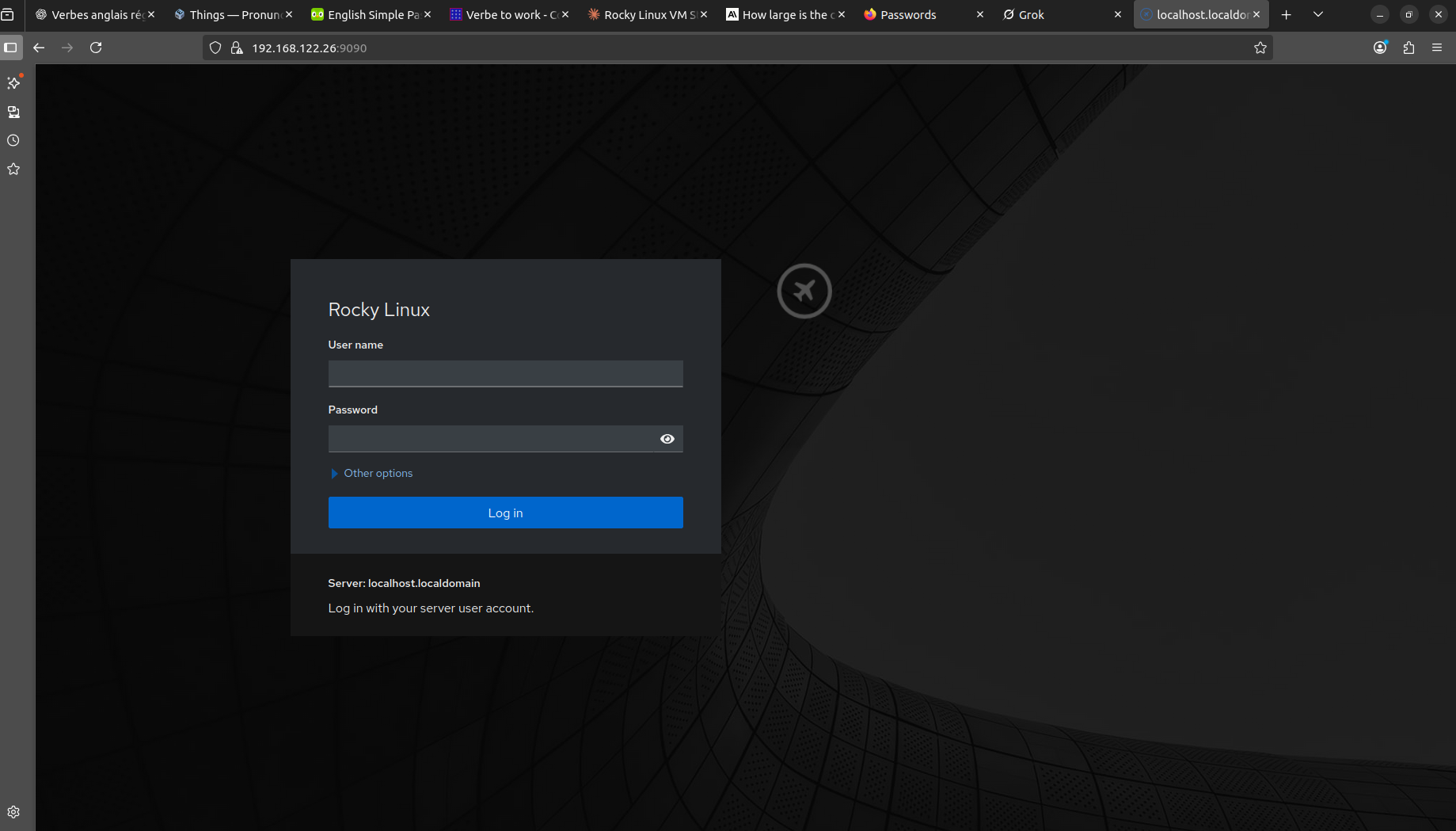Image resolution: width=1456 pixels, height=831 pixels.
Task: Go back to previous page
Action: (39, 48)
